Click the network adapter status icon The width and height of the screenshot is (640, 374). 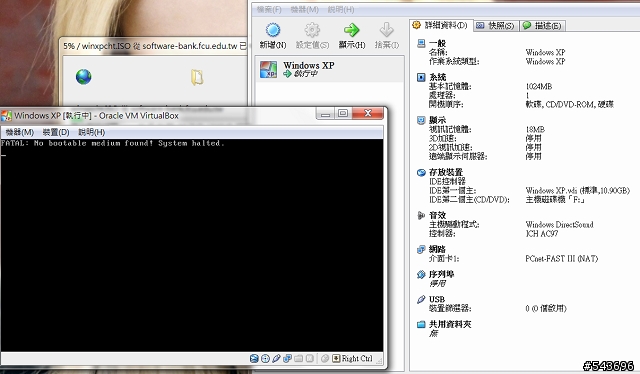point(287,358)
